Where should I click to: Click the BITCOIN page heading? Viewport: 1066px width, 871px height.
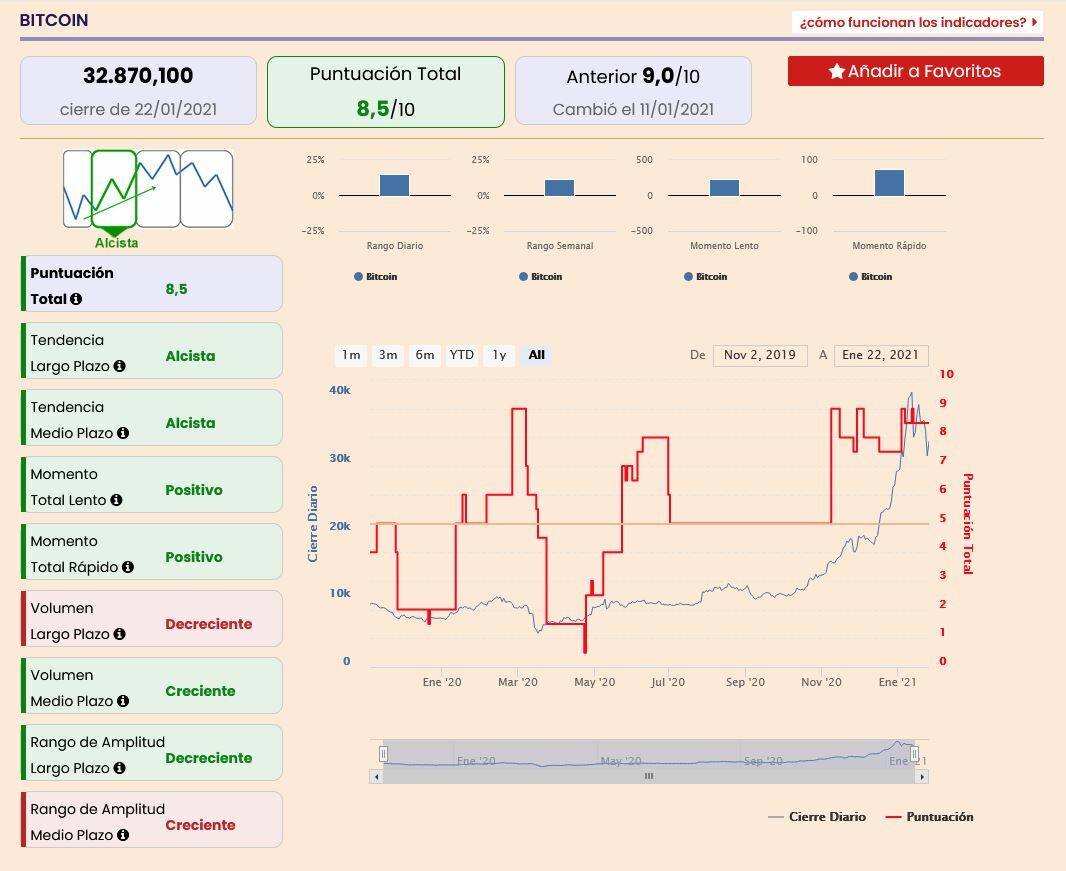click(x=54, y=20)
